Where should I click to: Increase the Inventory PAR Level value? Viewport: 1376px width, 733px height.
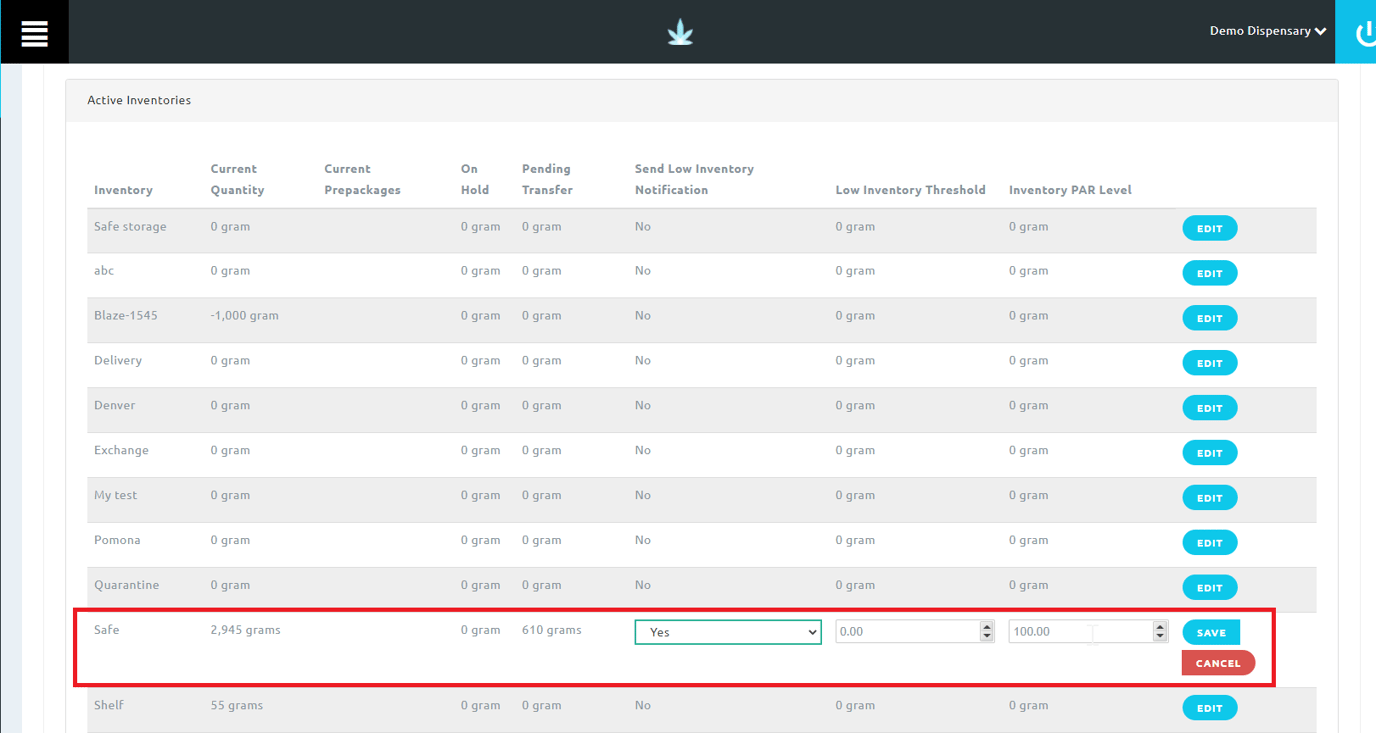point(1160,627)
